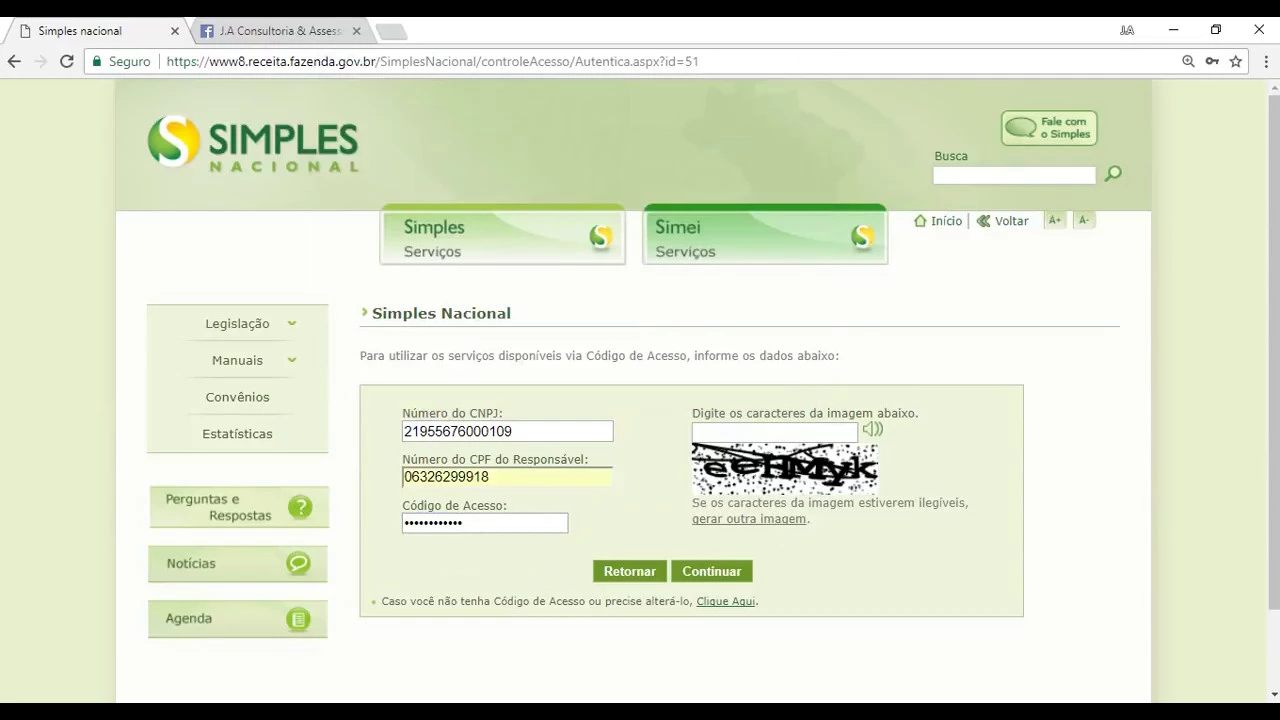The width and height of the screenshot is (1280, 720).
Task: Open Chrome menu with three dots
Action: tap(1266, 61)
